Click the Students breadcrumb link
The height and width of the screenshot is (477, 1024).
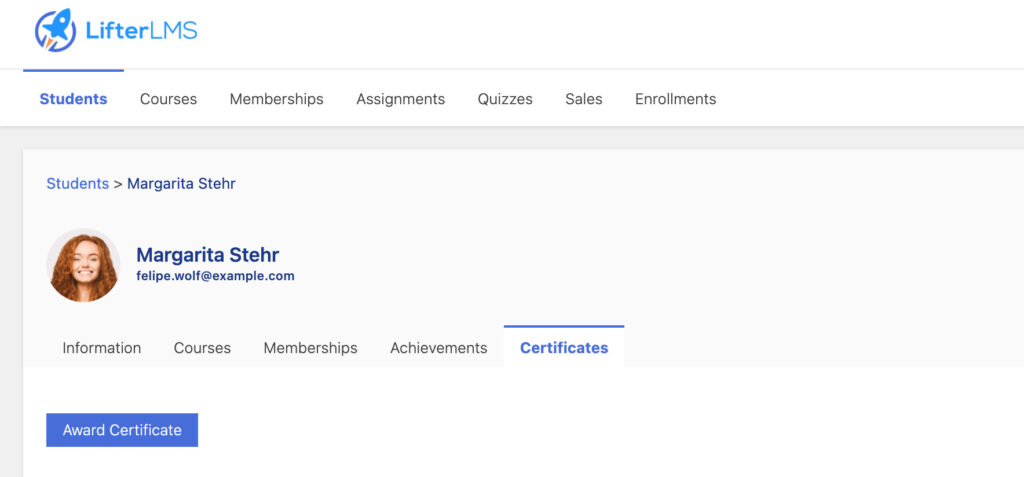coord(78,184)
